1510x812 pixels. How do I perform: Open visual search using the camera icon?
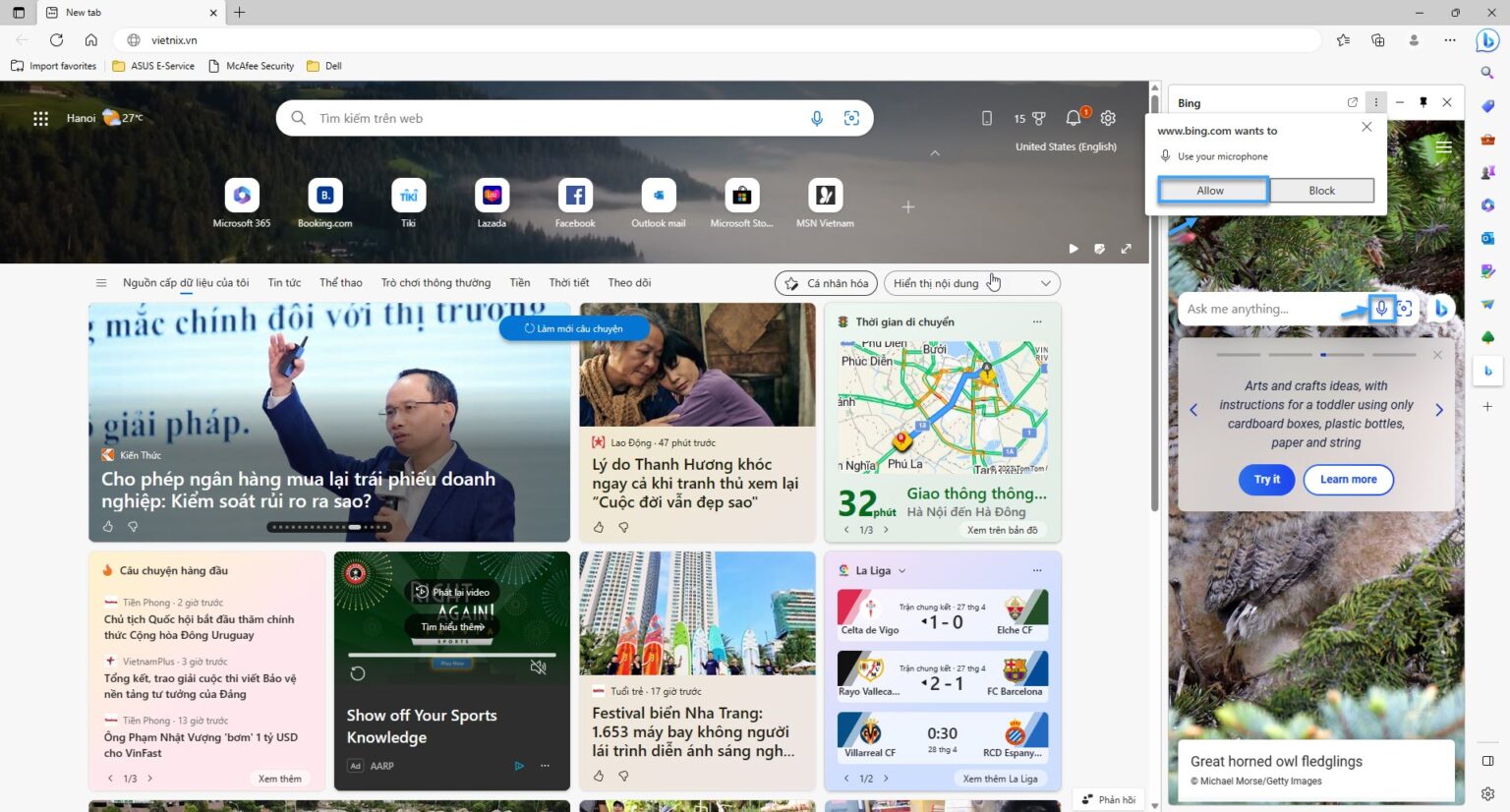coord(851,118)
